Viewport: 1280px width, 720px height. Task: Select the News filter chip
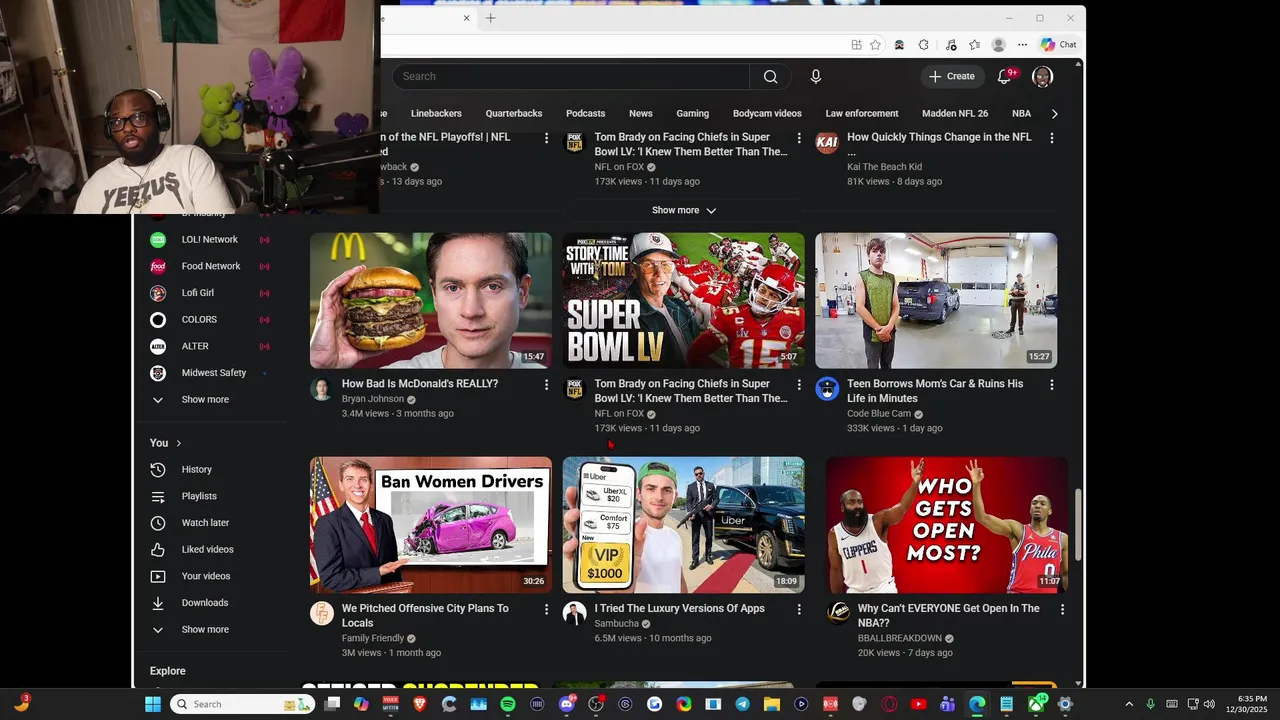pos(641,114)
